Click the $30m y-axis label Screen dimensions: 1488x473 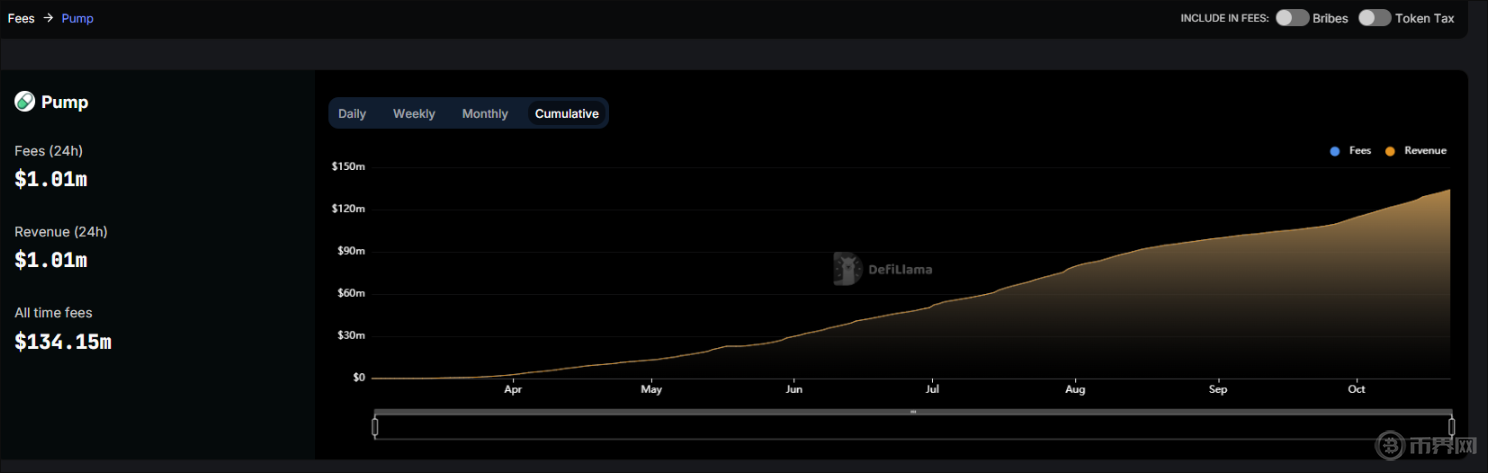click(350, 336)
